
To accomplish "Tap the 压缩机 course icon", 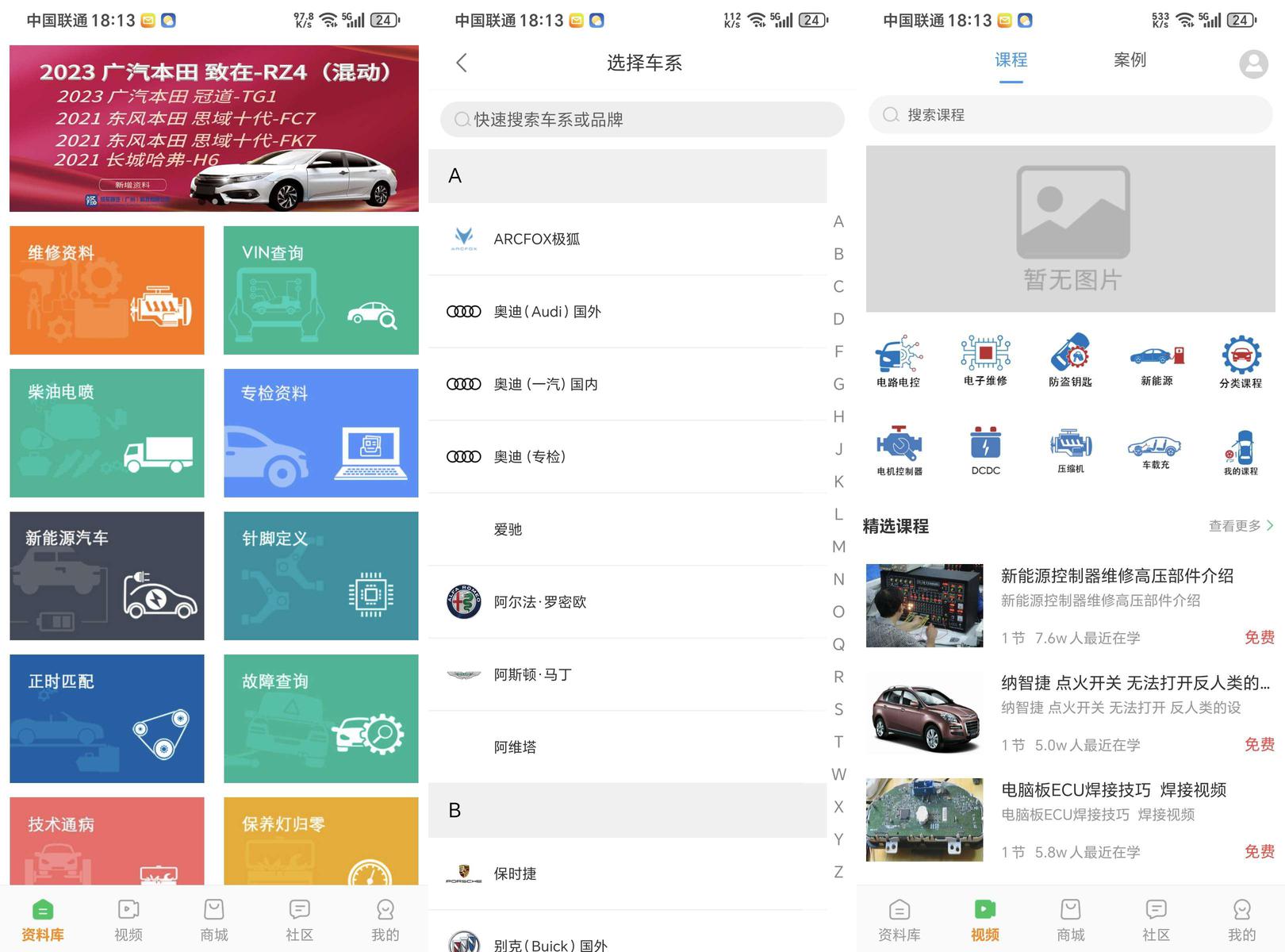I will click(1071, 450).
